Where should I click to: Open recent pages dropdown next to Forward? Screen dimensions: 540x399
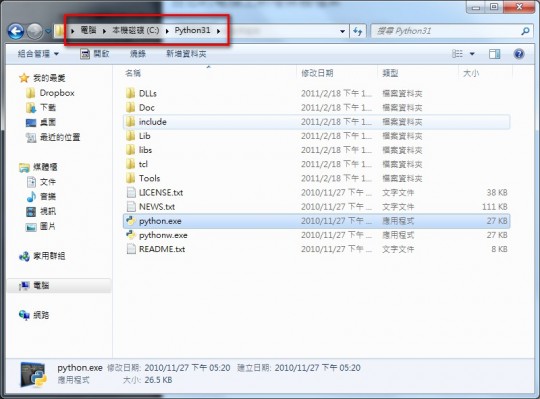coord(48,31)
